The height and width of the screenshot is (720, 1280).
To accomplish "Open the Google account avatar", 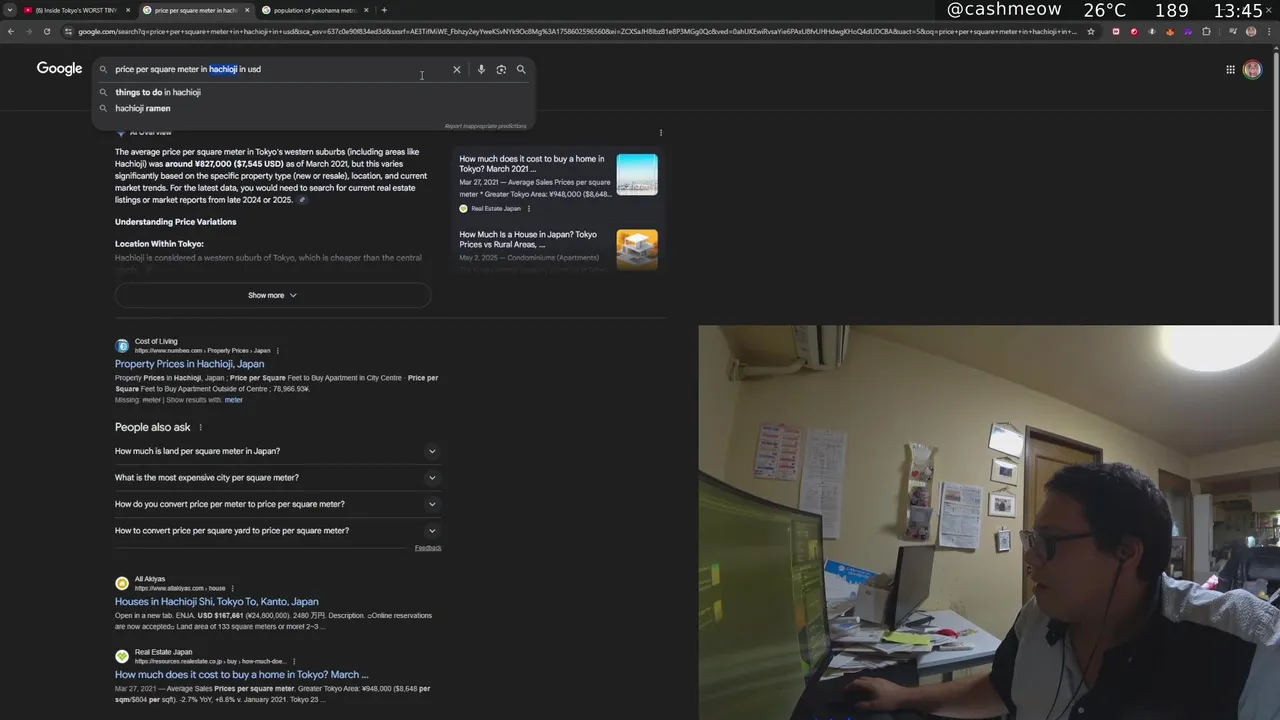I will coord(1252,69).
